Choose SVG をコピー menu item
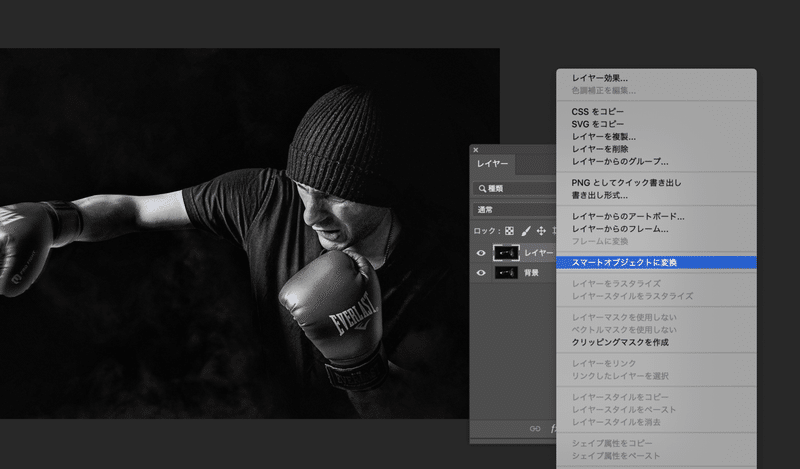Viewport: 800px width, 469px height. pos(656,124)
